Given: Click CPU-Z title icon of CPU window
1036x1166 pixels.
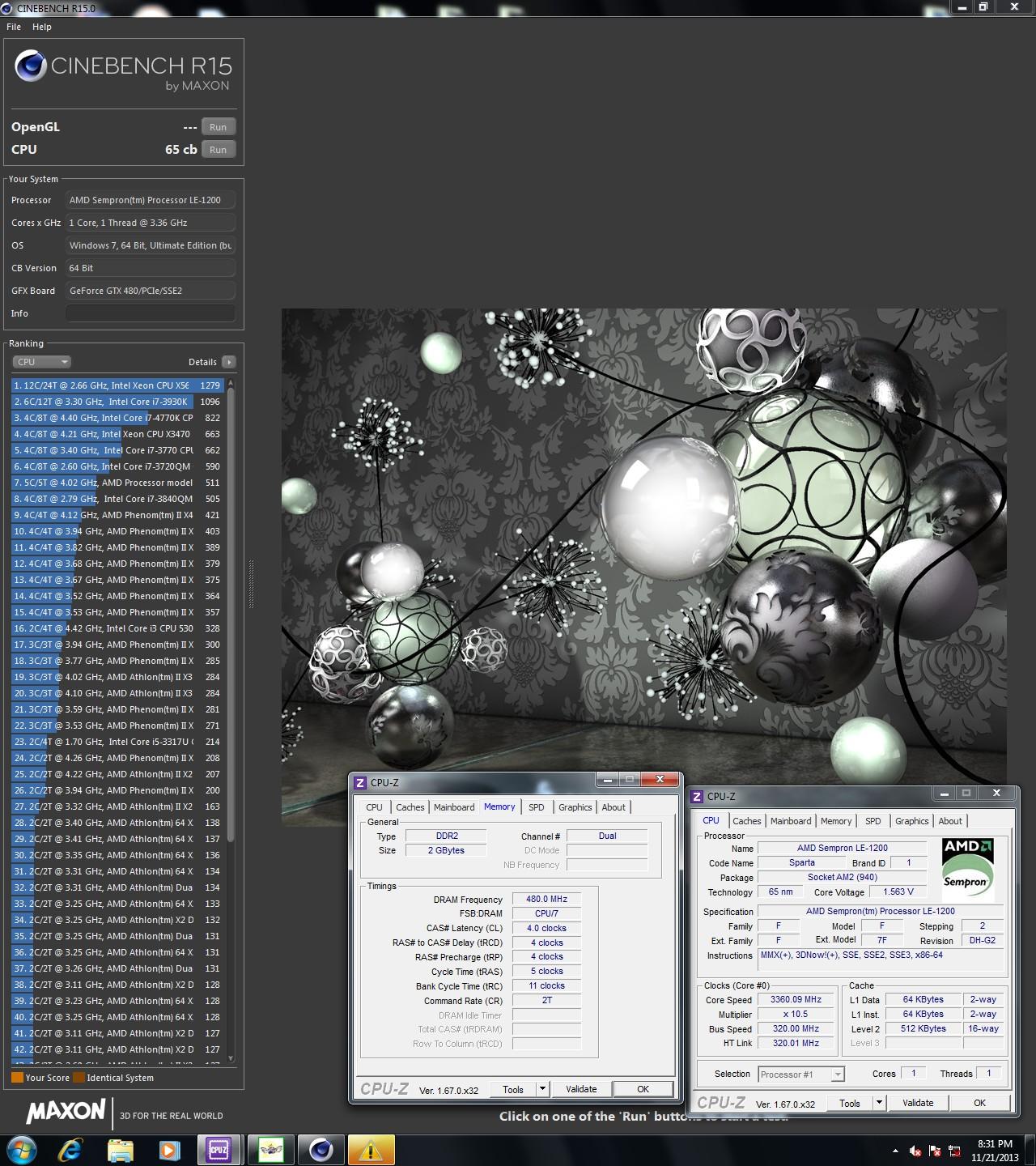Looking at the screenshot, I should 697,797.
